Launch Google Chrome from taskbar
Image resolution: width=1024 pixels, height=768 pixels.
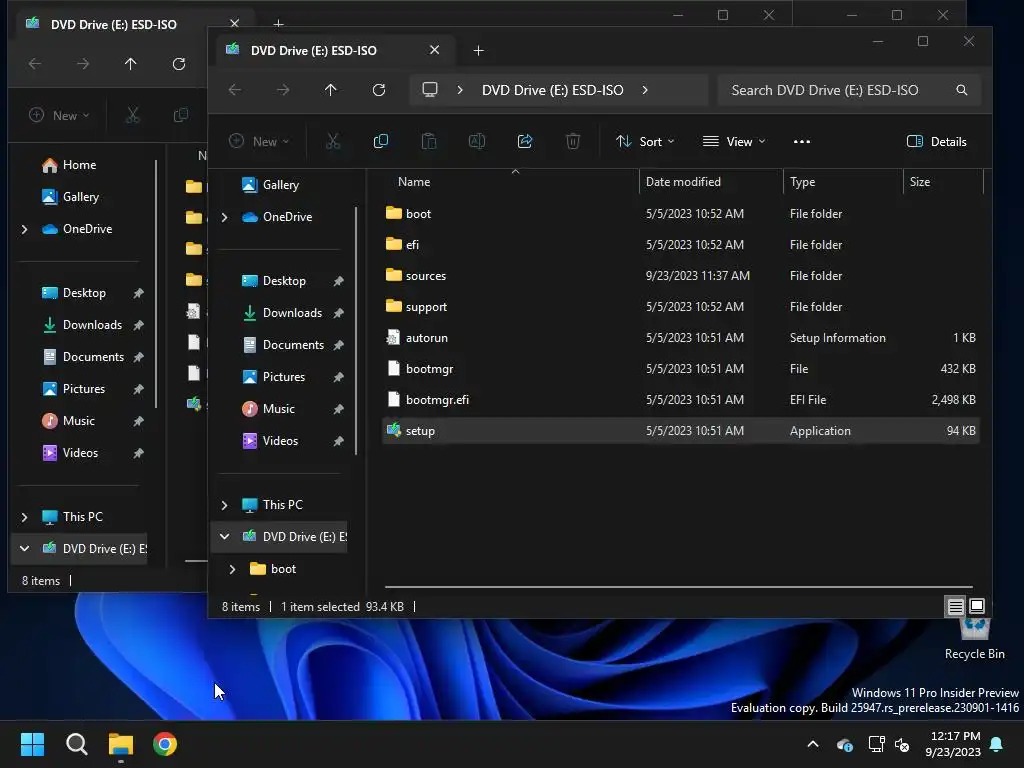(165, 744)
